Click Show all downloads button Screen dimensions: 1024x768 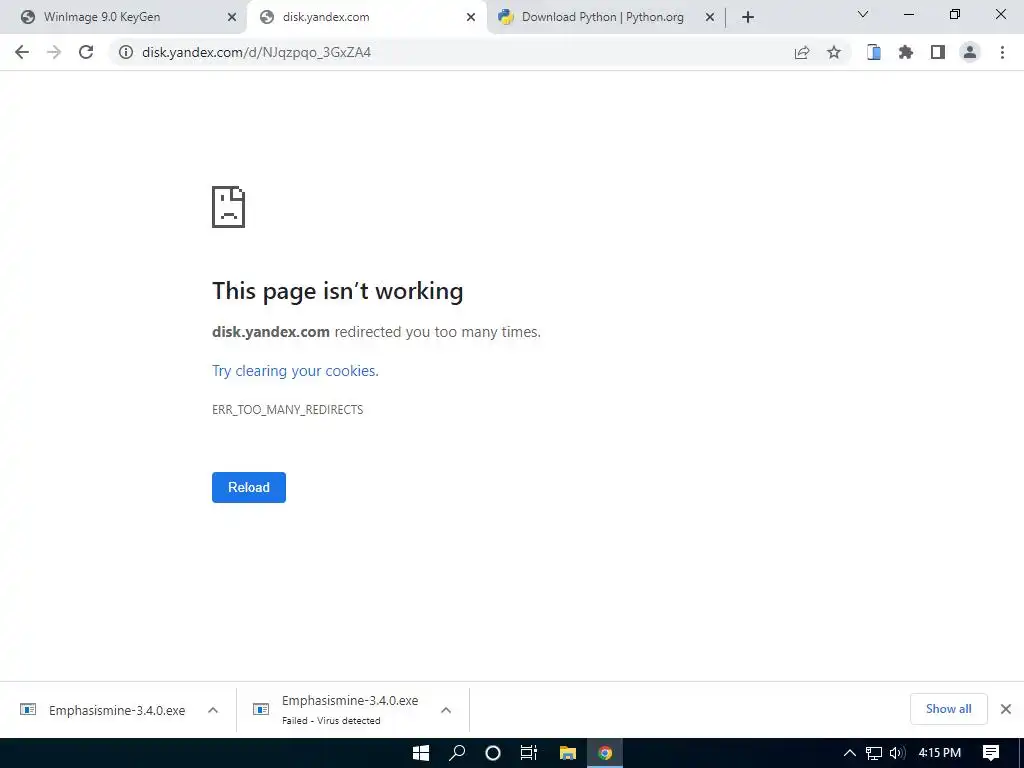(x=948, y=709)
